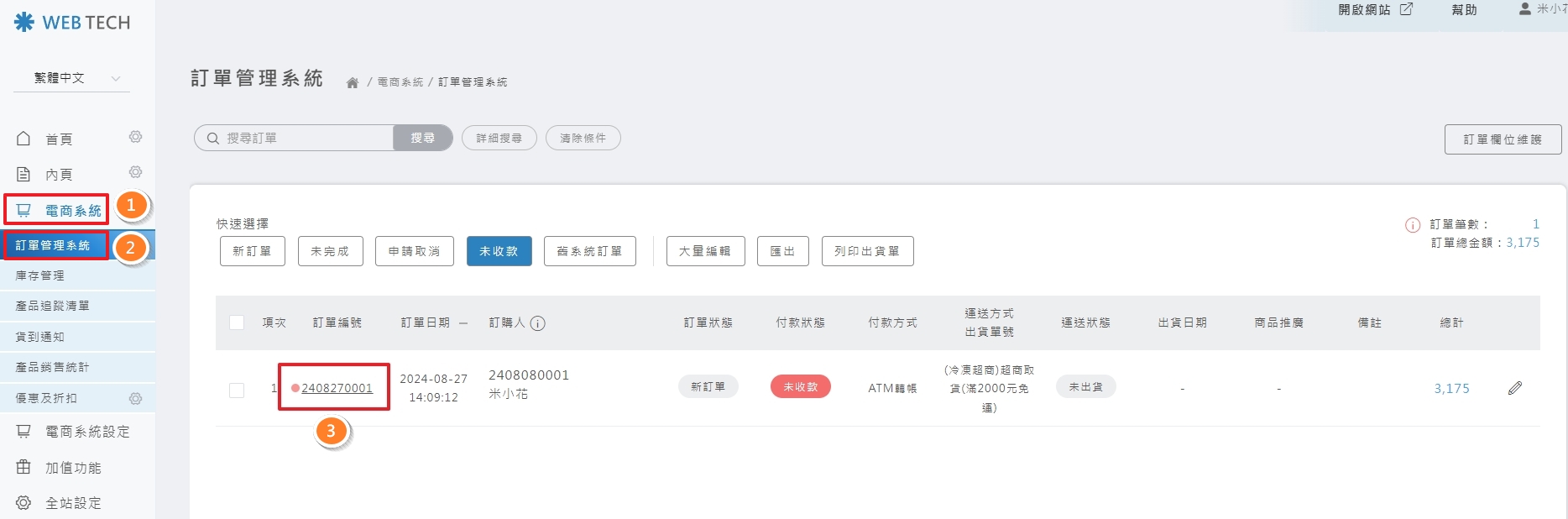The image size is (1568, 519).
Task: Open order number 2408270001 link
Action: pyautogui.click(x=337, y=388)
